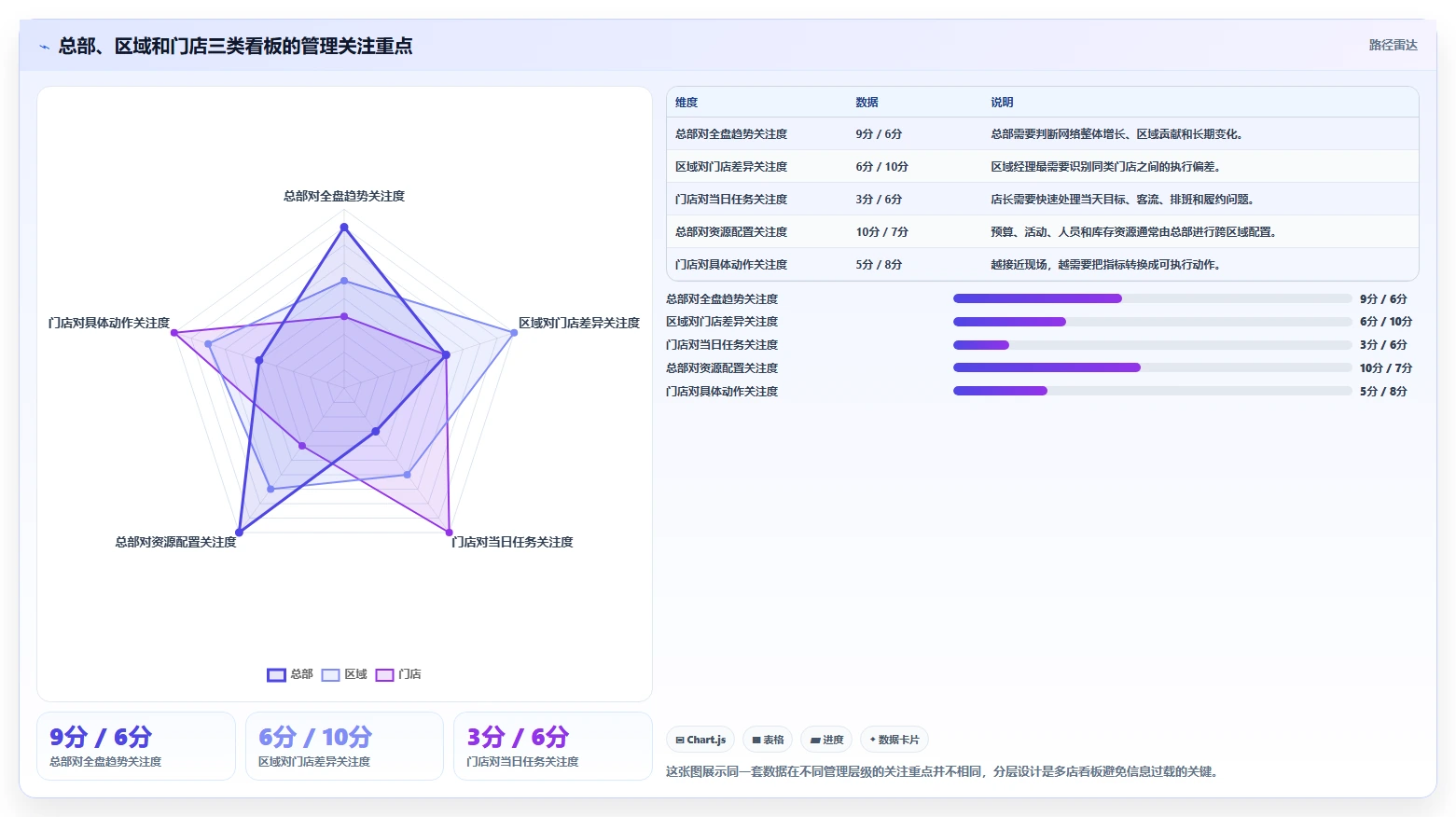The image size is (1456, 817).
Task: Select table row 区域对门店差异关注度
Action: tap(1043, 167)
